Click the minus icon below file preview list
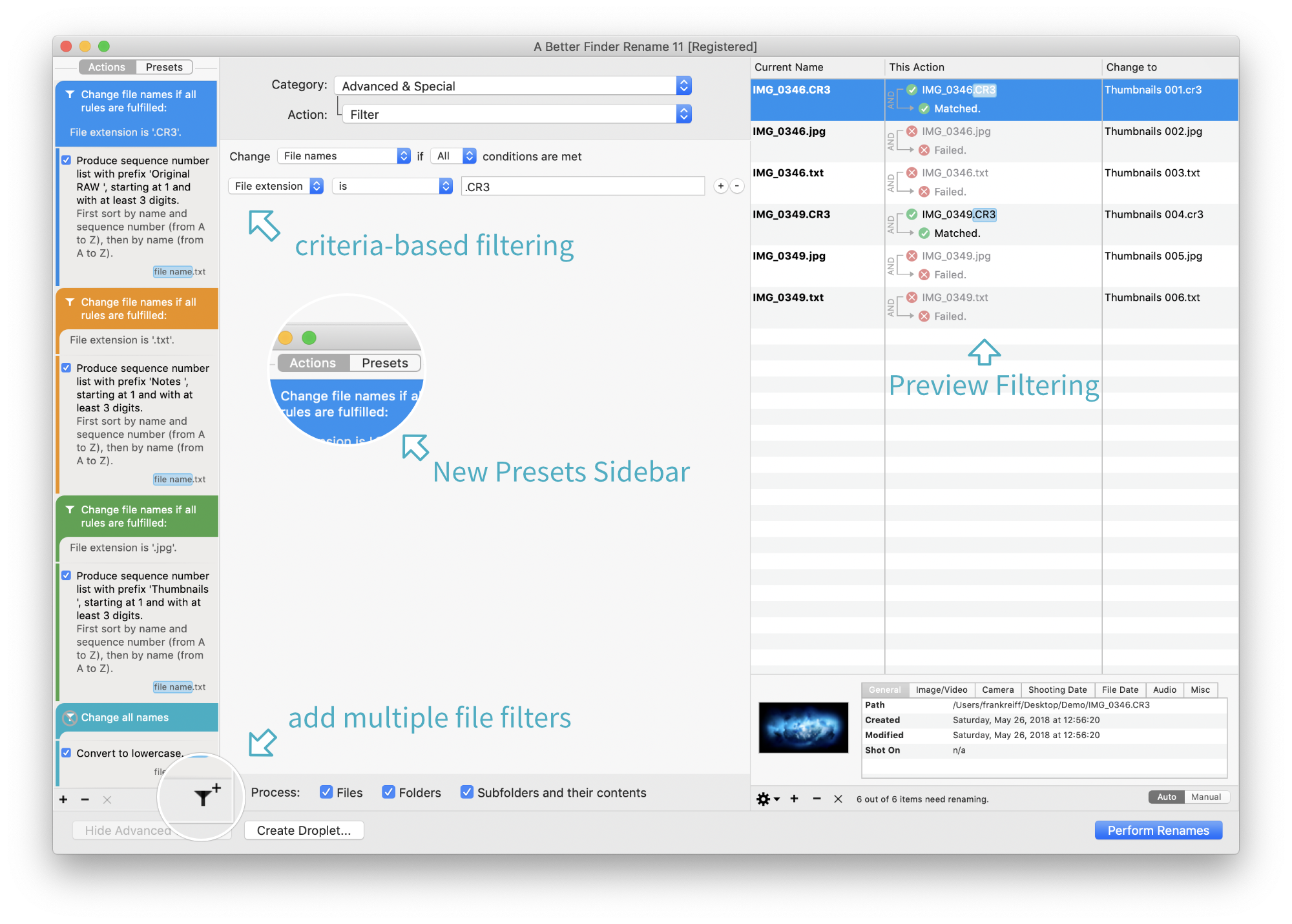This screenshot has height=924, width=1292. pos(817,799)
